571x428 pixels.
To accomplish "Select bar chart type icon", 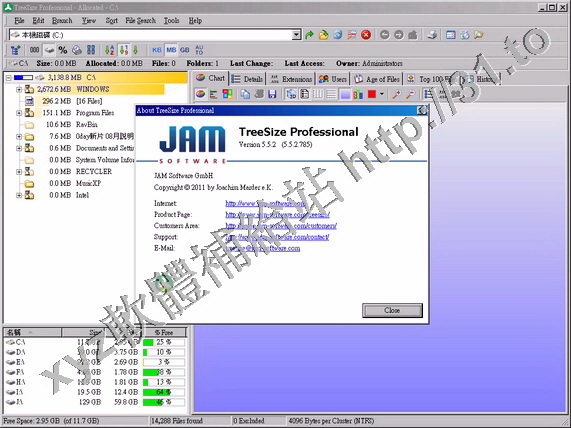I will click(x=213, y=94).
